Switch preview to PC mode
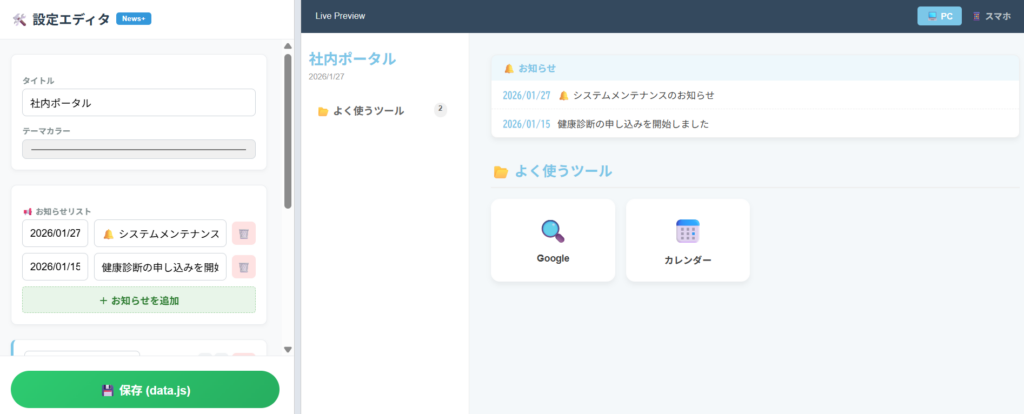Viewport: 1024px width, 414px height. (x=939, y=16)
